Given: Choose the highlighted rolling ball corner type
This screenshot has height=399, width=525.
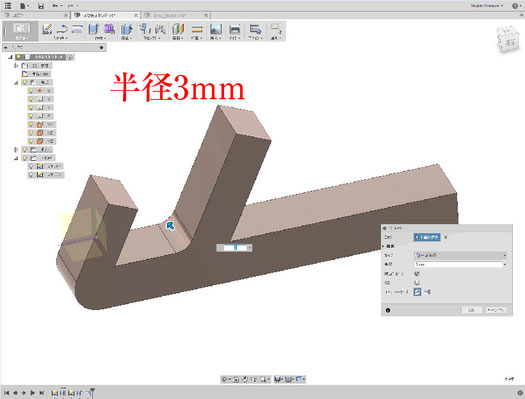Looking at the screenshot, I should [x=417, y=292].
